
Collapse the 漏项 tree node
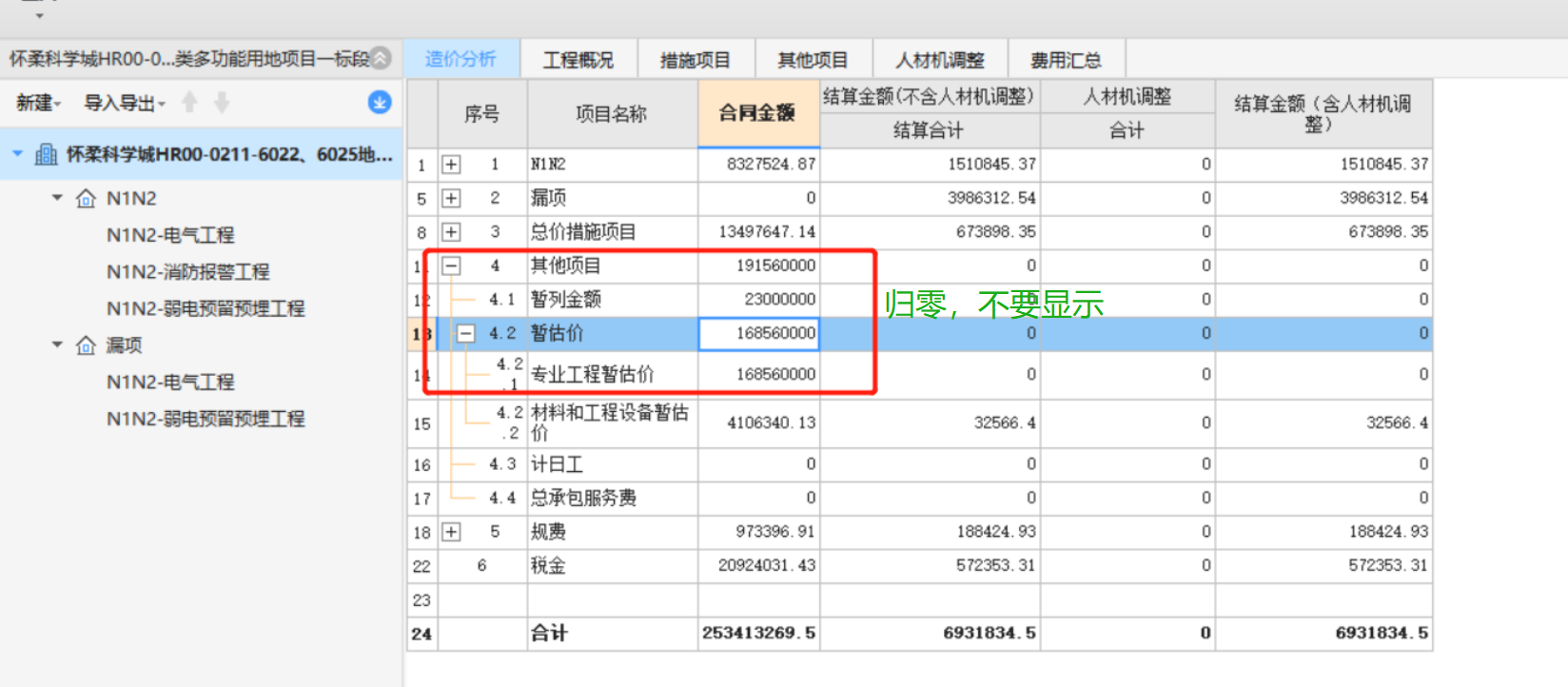[x=57, y=344]
